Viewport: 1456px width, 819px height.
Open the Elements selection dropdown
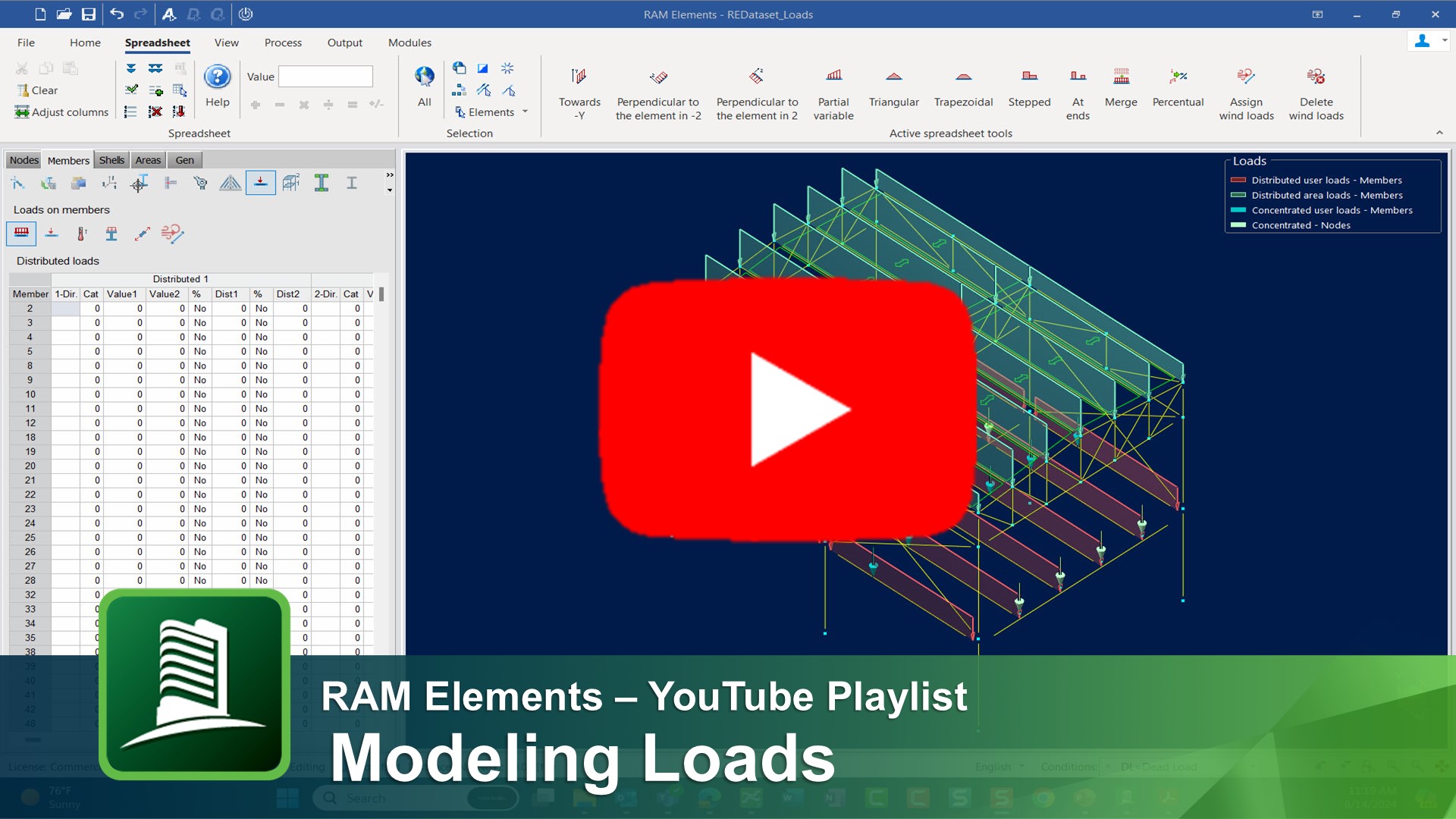(523, 111)
